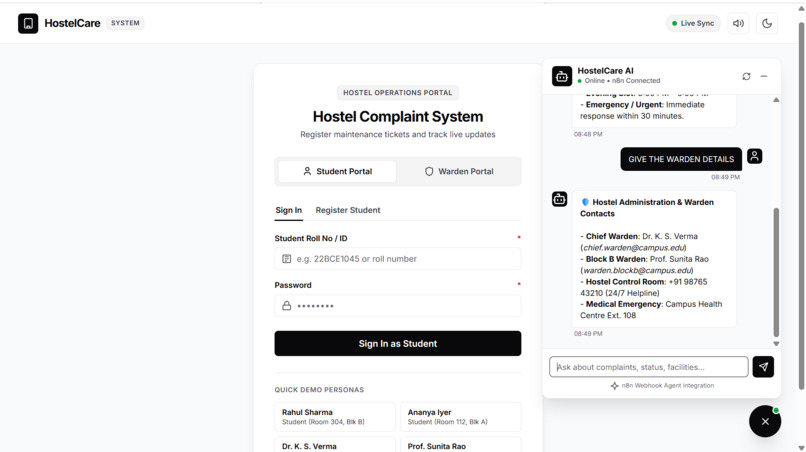Select the Warden Portal tab
This screenshot has width=806, height=452.
(459, 171)
